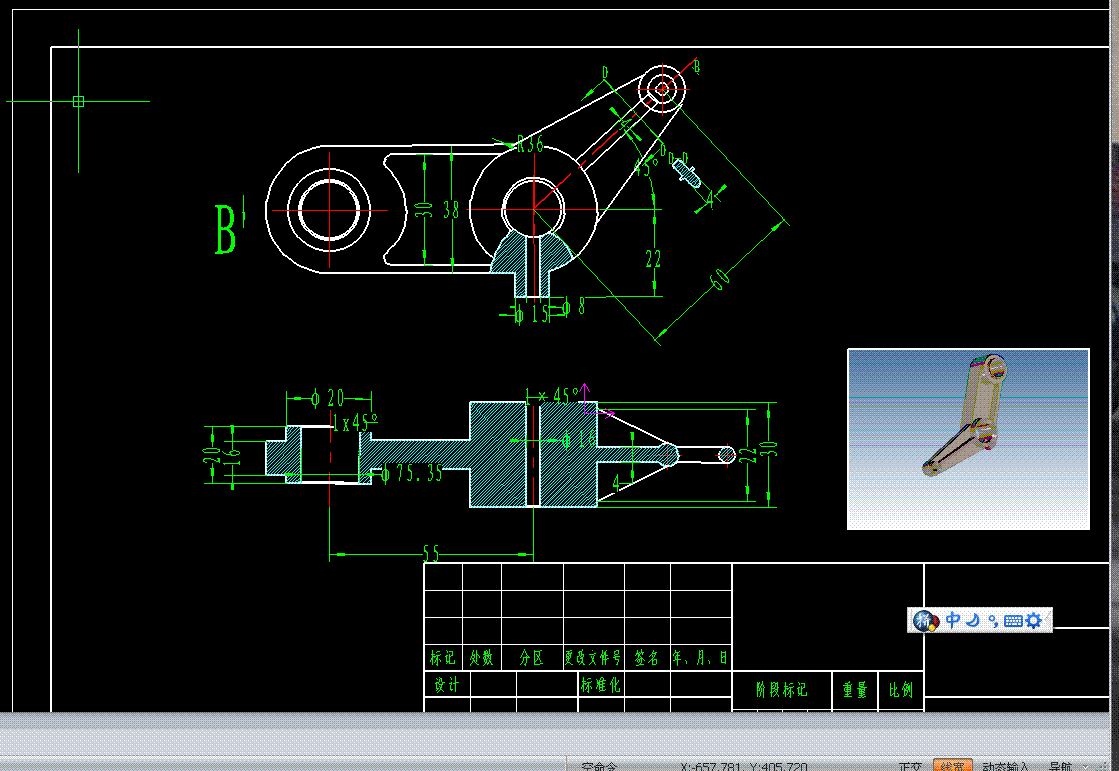Viewport: 1119px width, 771px height.
Task: Select the large B view label
Action: [226, 229]
